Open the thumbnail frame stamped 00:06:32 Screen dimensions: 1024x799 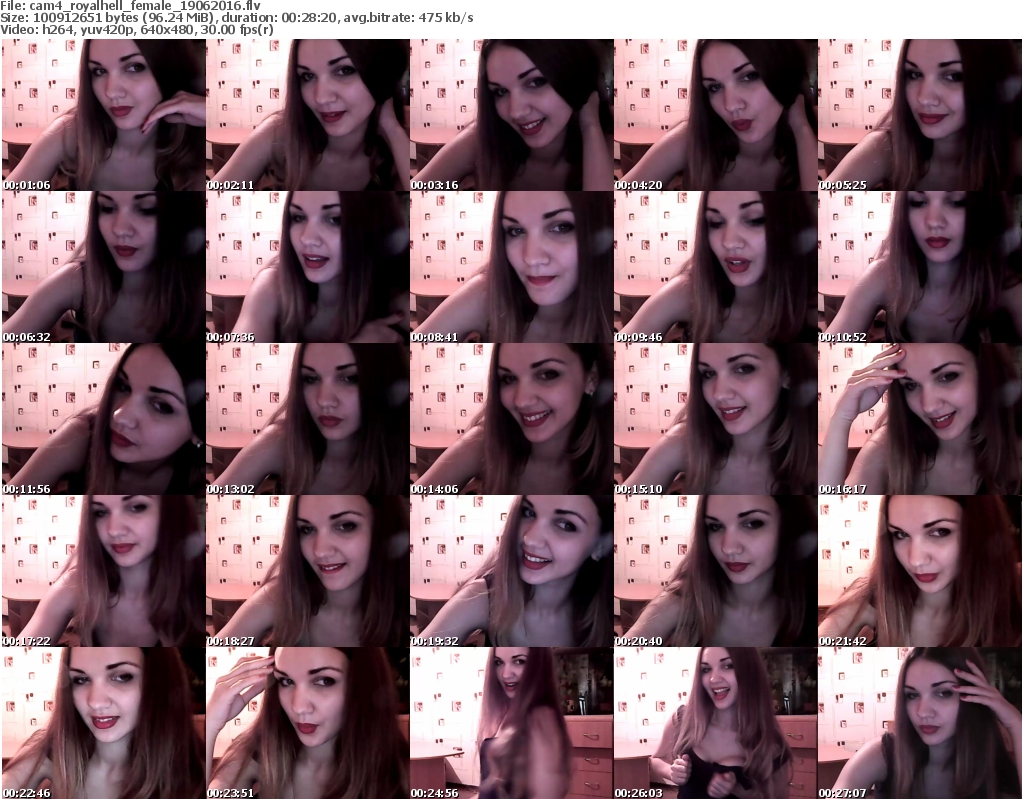pos(104,267)
